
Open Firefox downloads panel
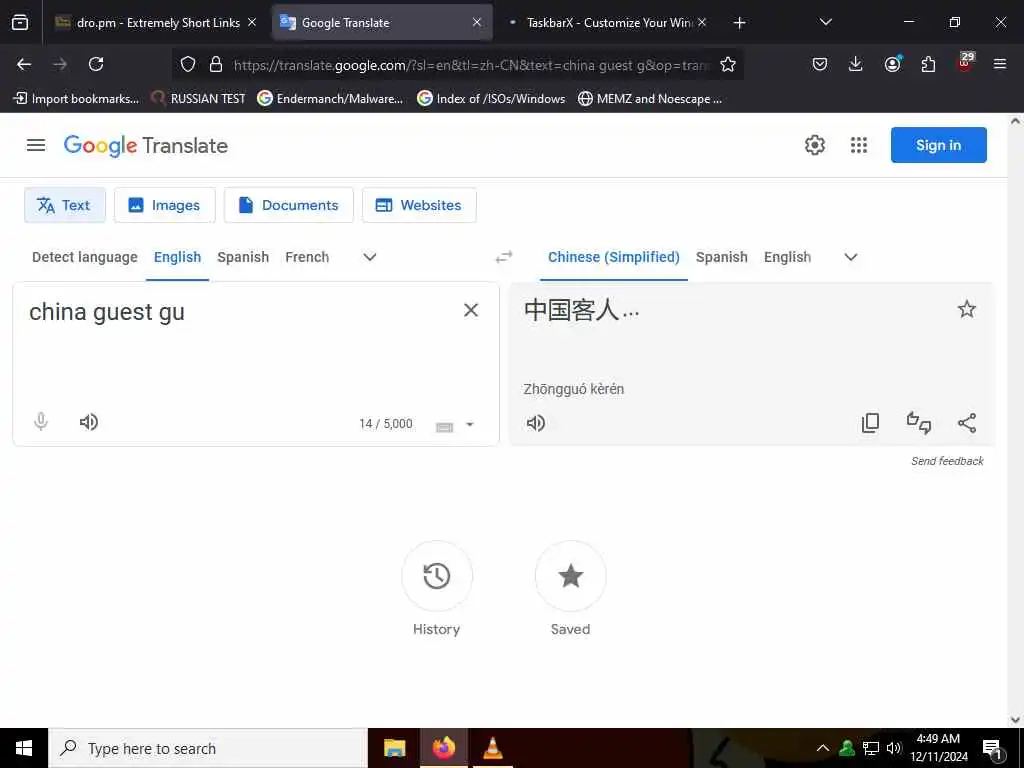pos(856,64)
